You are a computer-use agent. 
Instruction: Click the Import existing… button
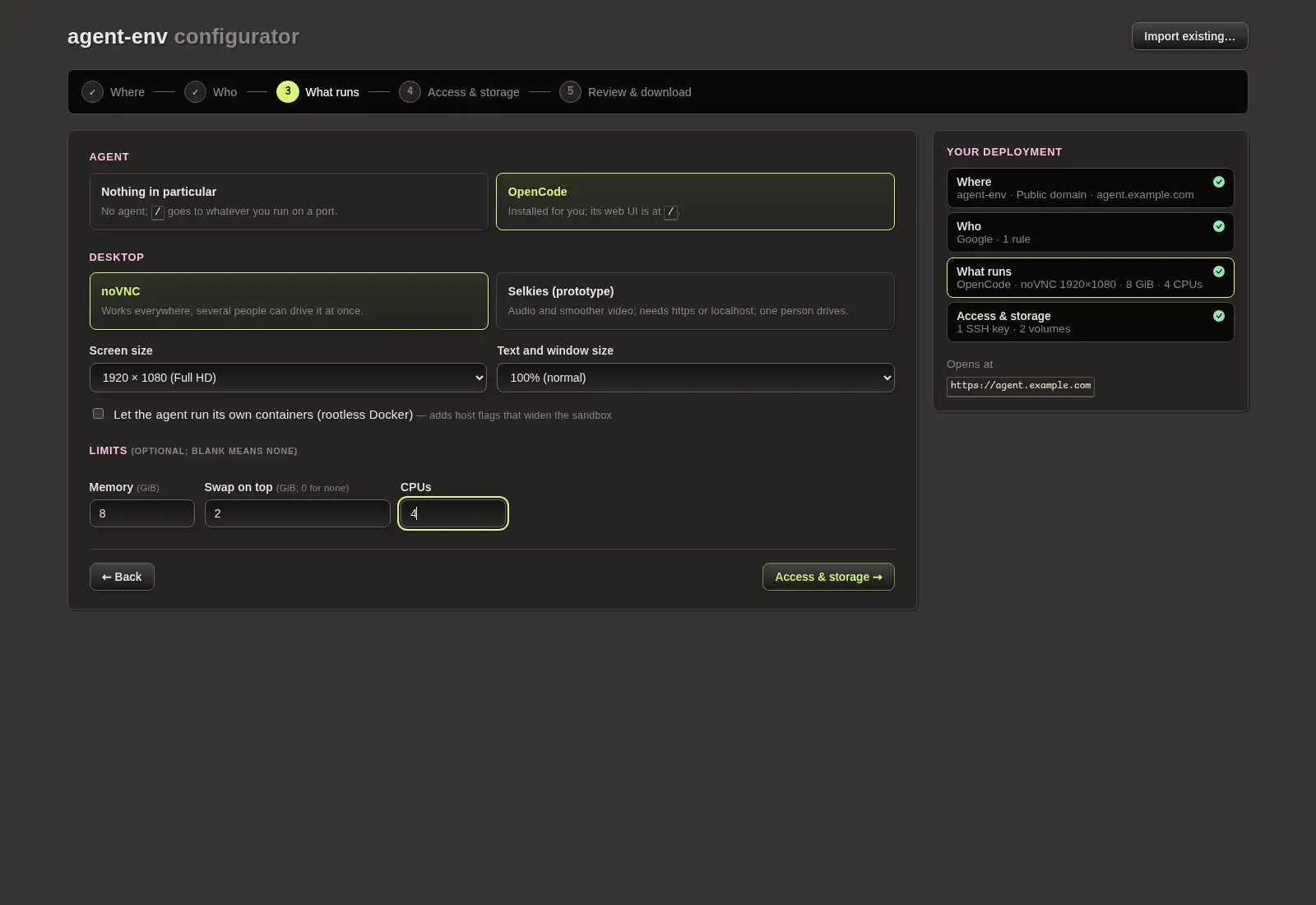1189,36
